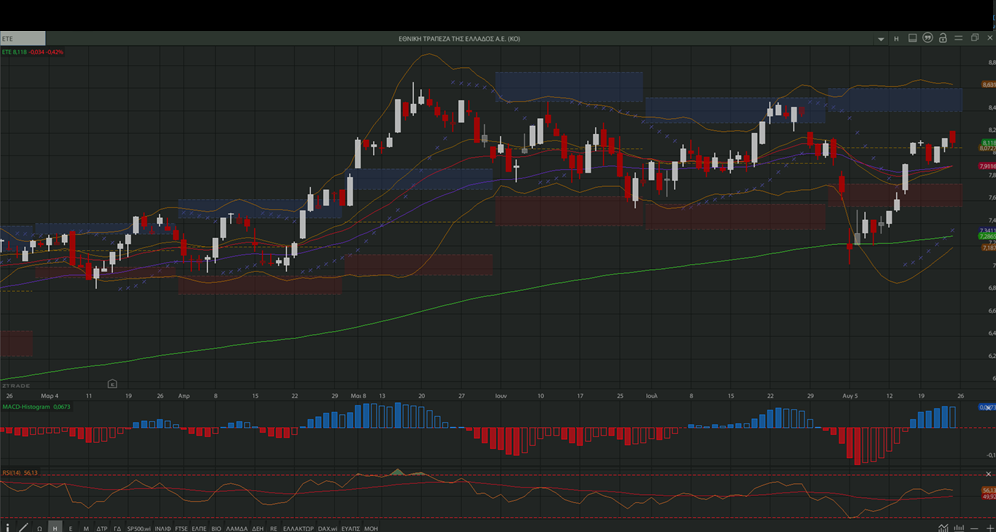The image size is (996, 532).
Task: Select the E timeframe tab at bottom
Action: 71,528
